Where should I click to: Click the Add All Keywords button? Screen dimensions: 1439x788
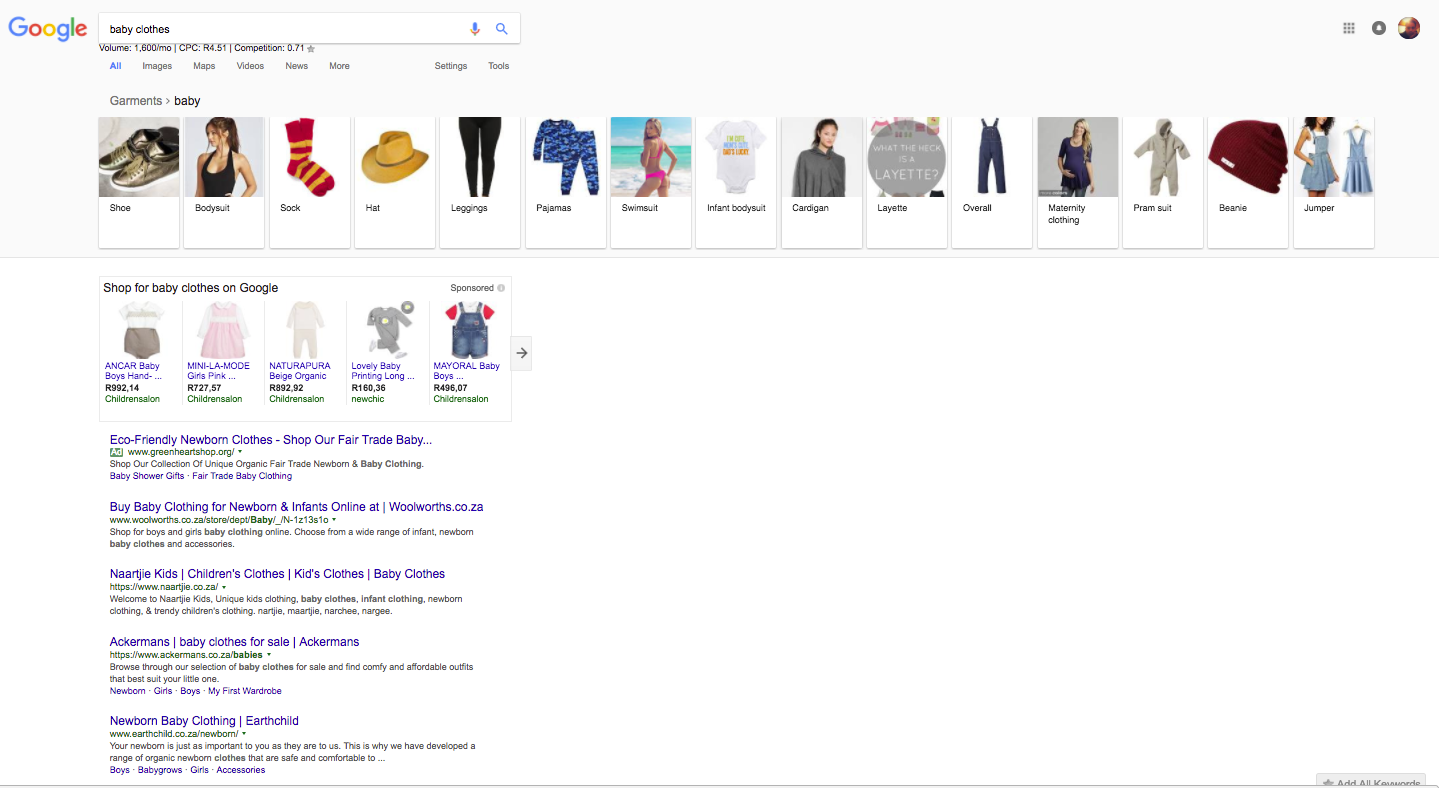1373,782
